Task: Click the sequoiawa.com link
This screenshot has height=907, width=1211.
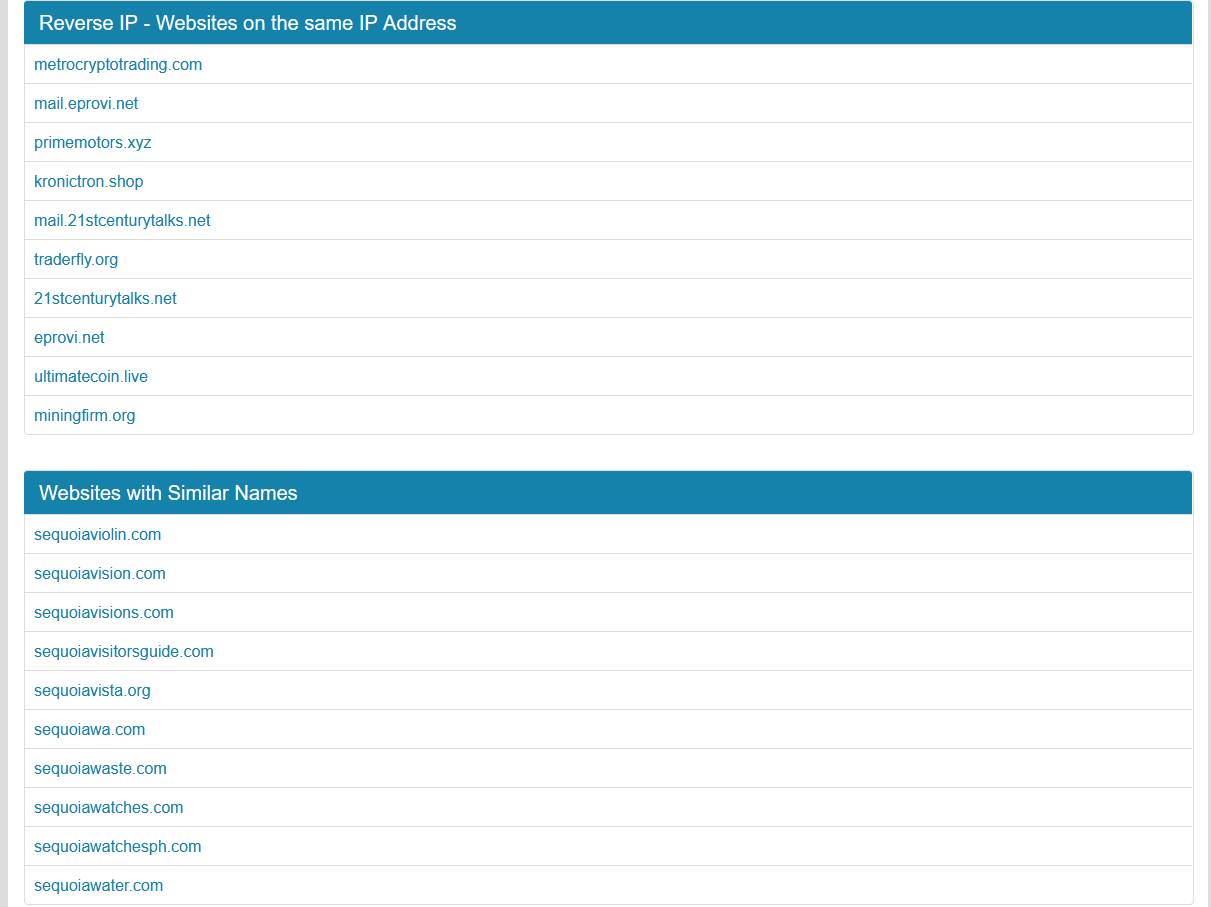Action: click(90, 729)
